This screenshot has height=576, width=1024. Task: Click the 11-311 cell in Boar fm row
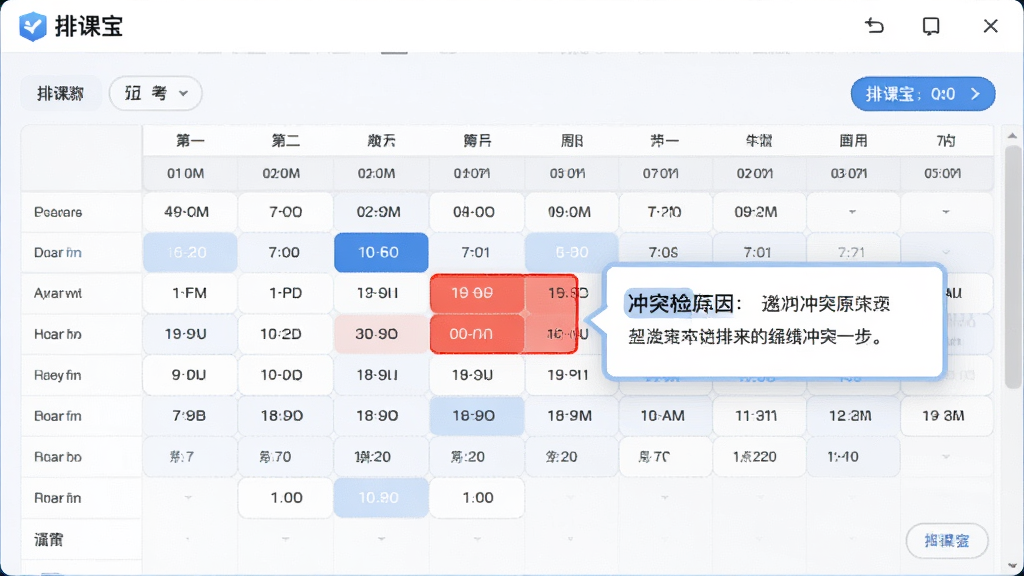coord(760,415)
